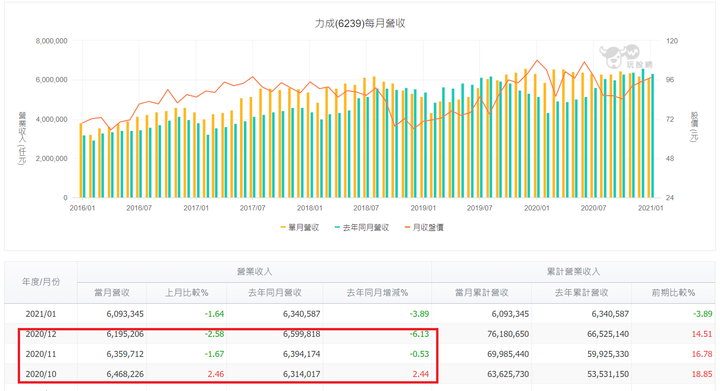Click the value 6,599,818
This screenshot has height=391, width=720.
(x=302, y=334)
